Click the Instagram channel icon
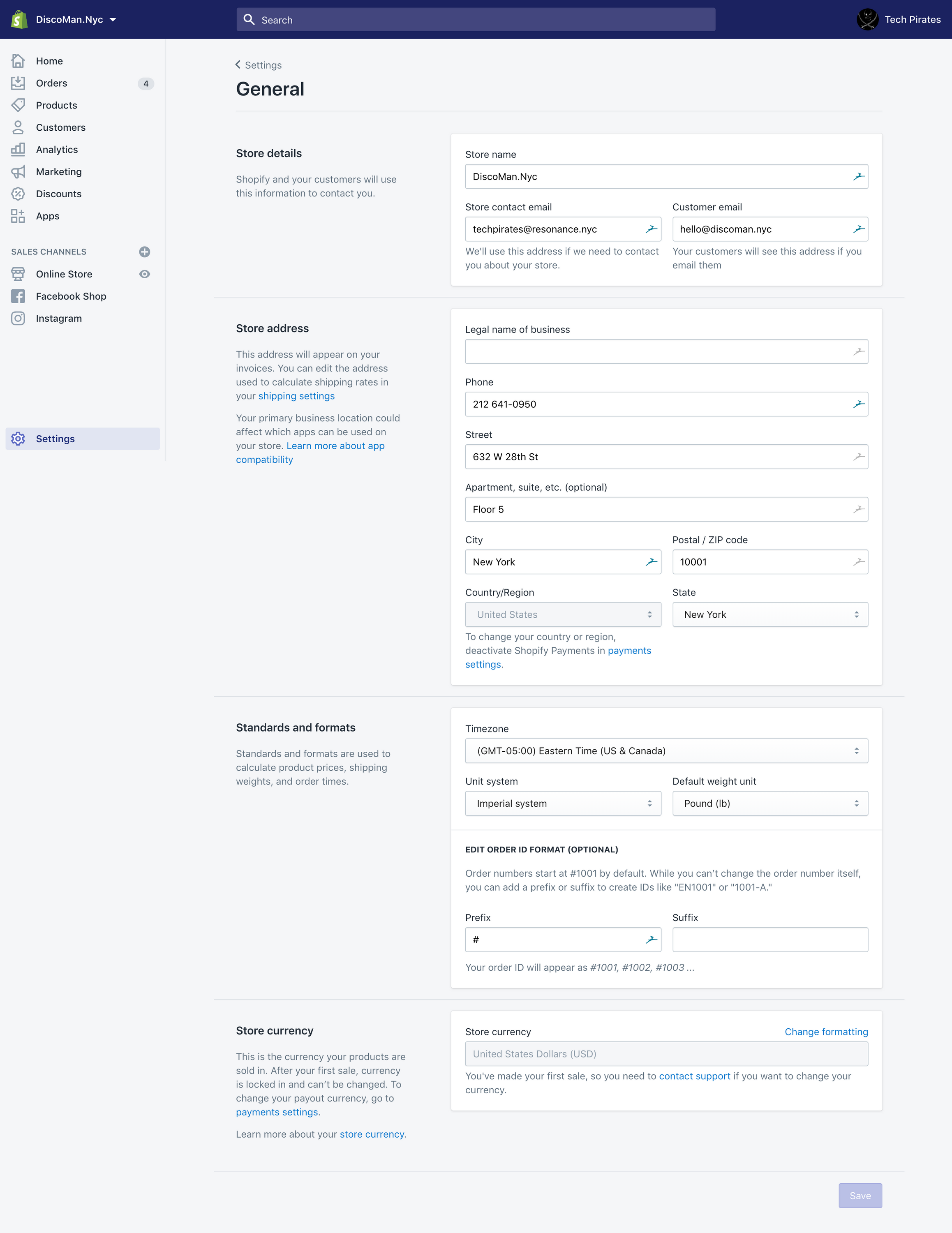 [x=18, y=319]
